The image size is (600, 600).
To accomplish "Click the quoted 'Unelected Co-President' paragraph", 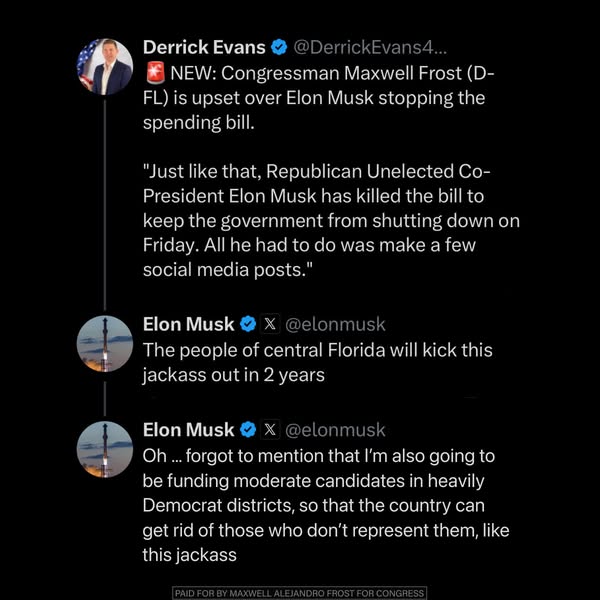I will click(330, 220).
